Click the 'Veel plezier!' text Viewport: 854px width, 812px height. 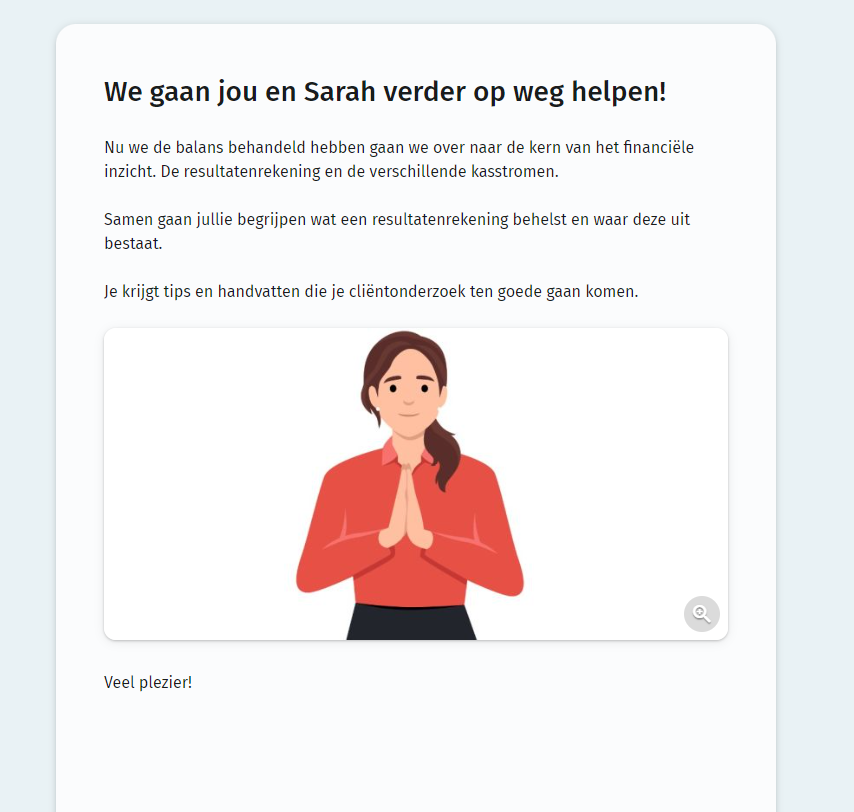coord(148,682)
